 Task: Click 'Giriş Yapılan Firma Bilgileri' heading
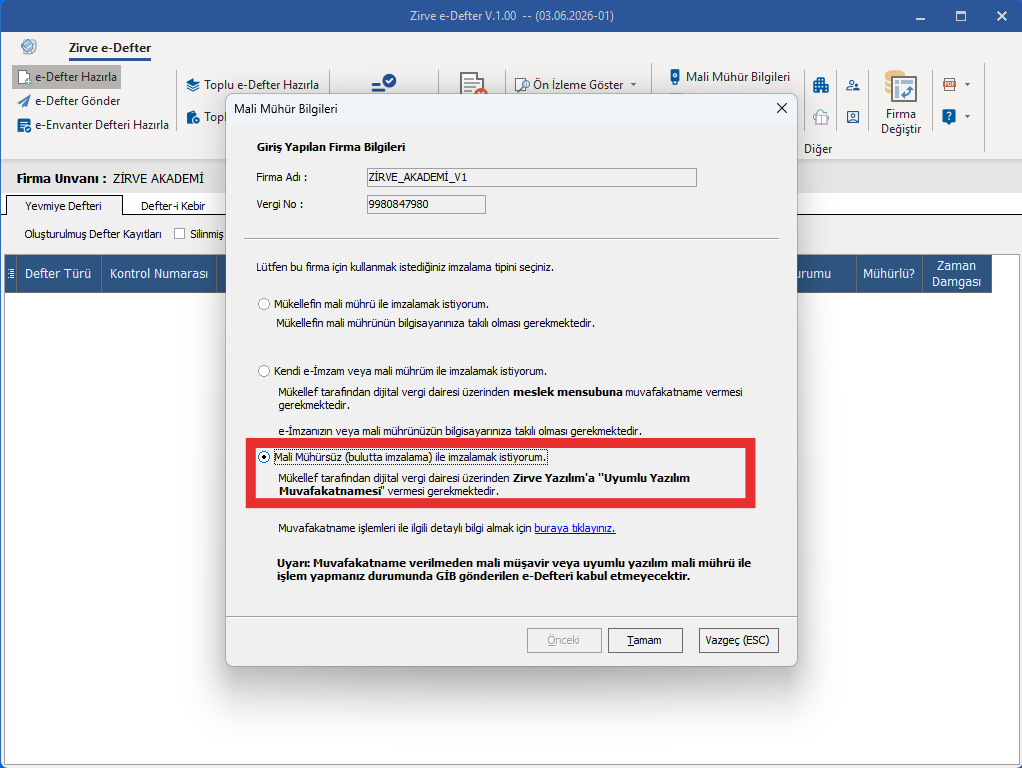coord(331,147)
